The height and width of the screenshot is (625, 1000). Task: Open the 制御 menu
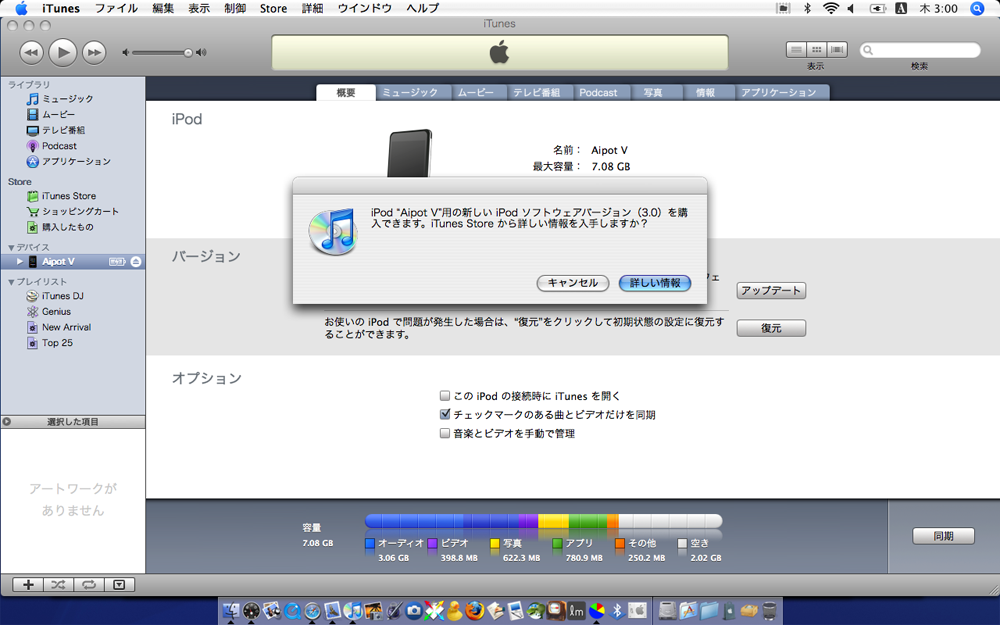click(x=235, y=8)
